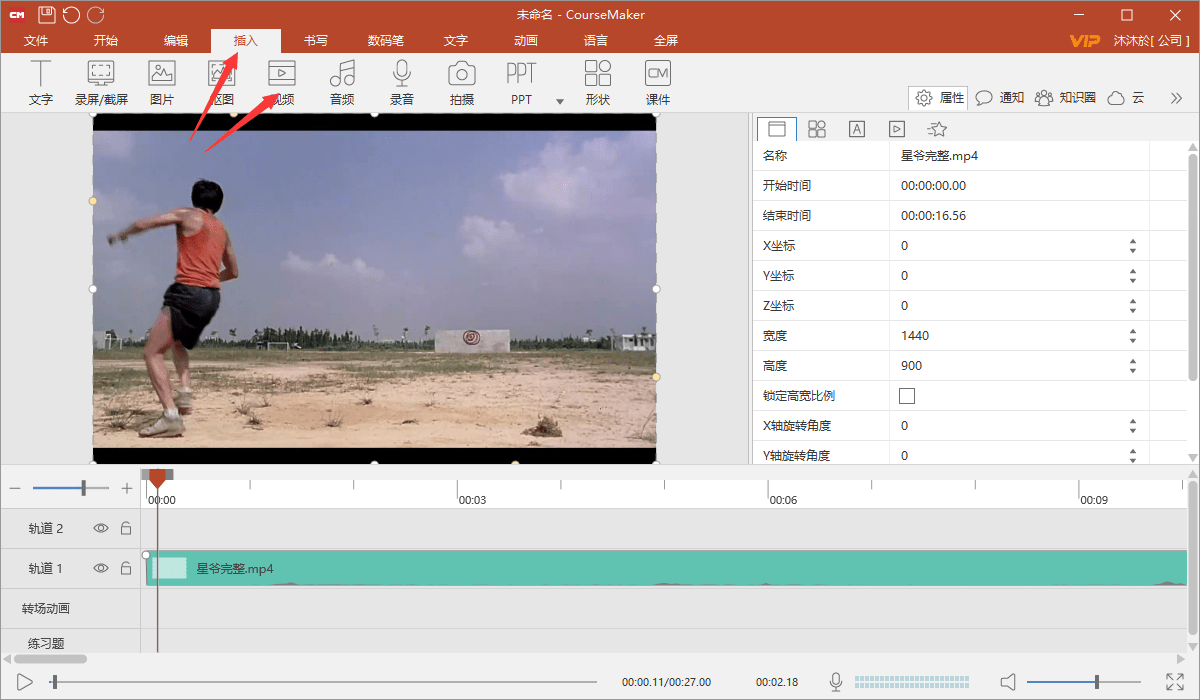
Task: Adjust the volume slider at bottom right
Action: (x=1096, y=682)
